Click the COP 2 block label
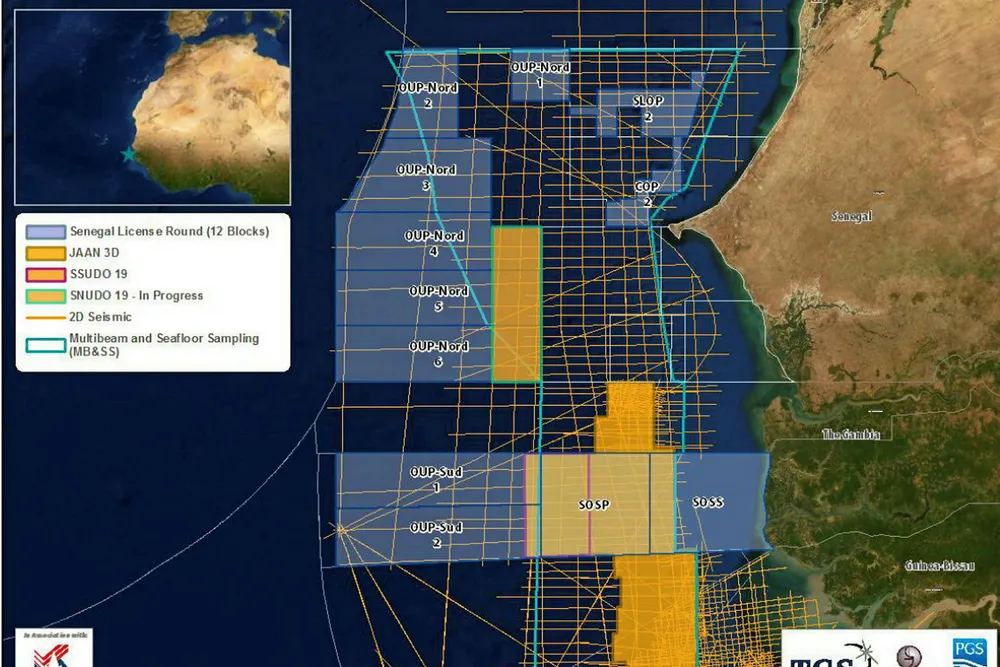Image resolution: width=1000 pixels, height=667 pixels. tap(647, 194)
